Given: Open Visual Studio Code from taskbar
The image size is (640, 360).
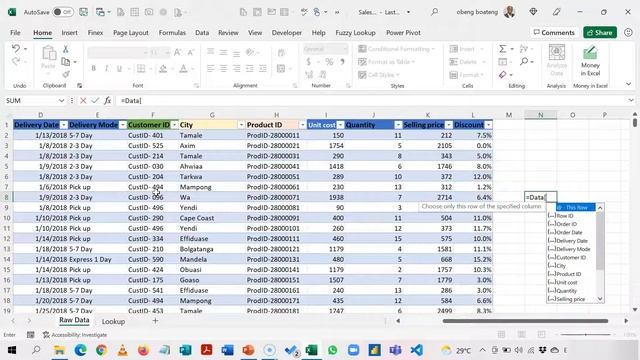Looking at the screenshot, I should (x=416, y=350).
